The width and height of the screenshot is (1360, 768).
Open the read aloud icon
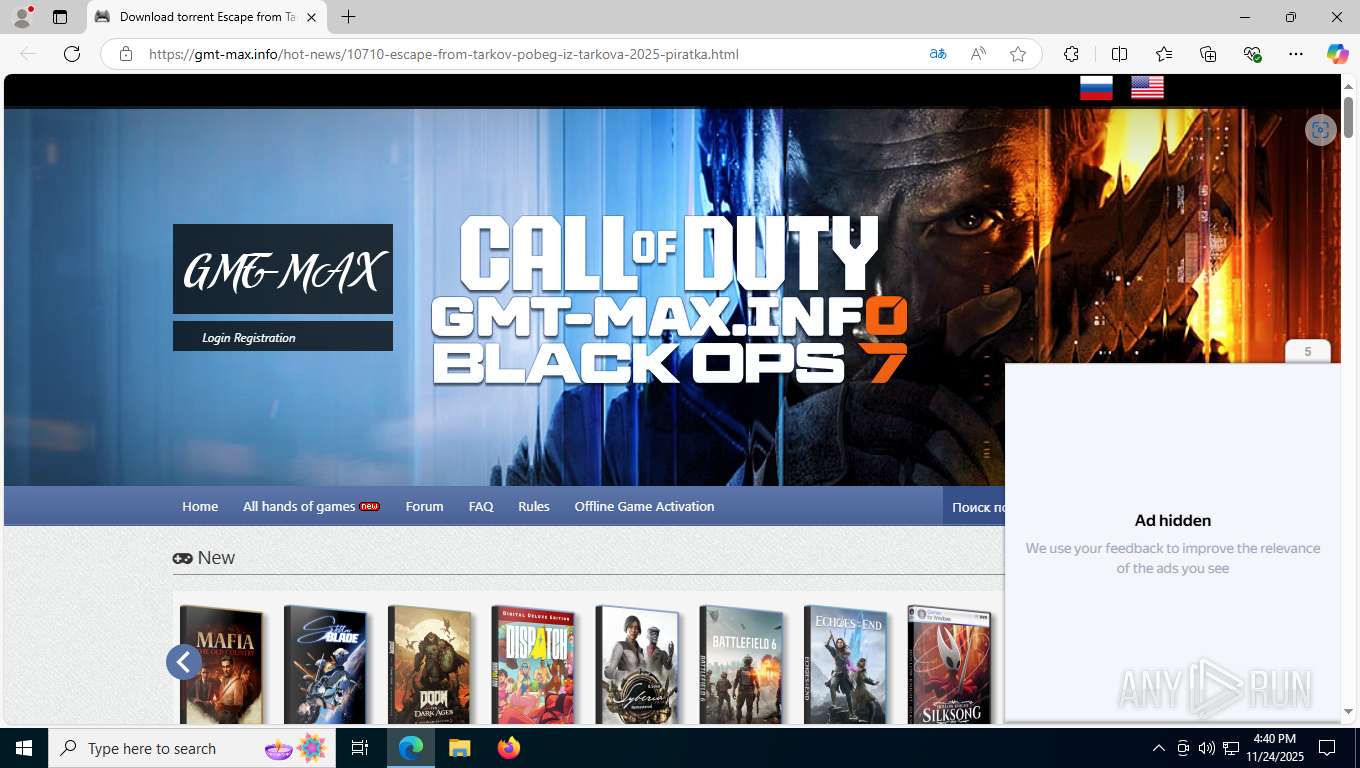click(978, 54)
